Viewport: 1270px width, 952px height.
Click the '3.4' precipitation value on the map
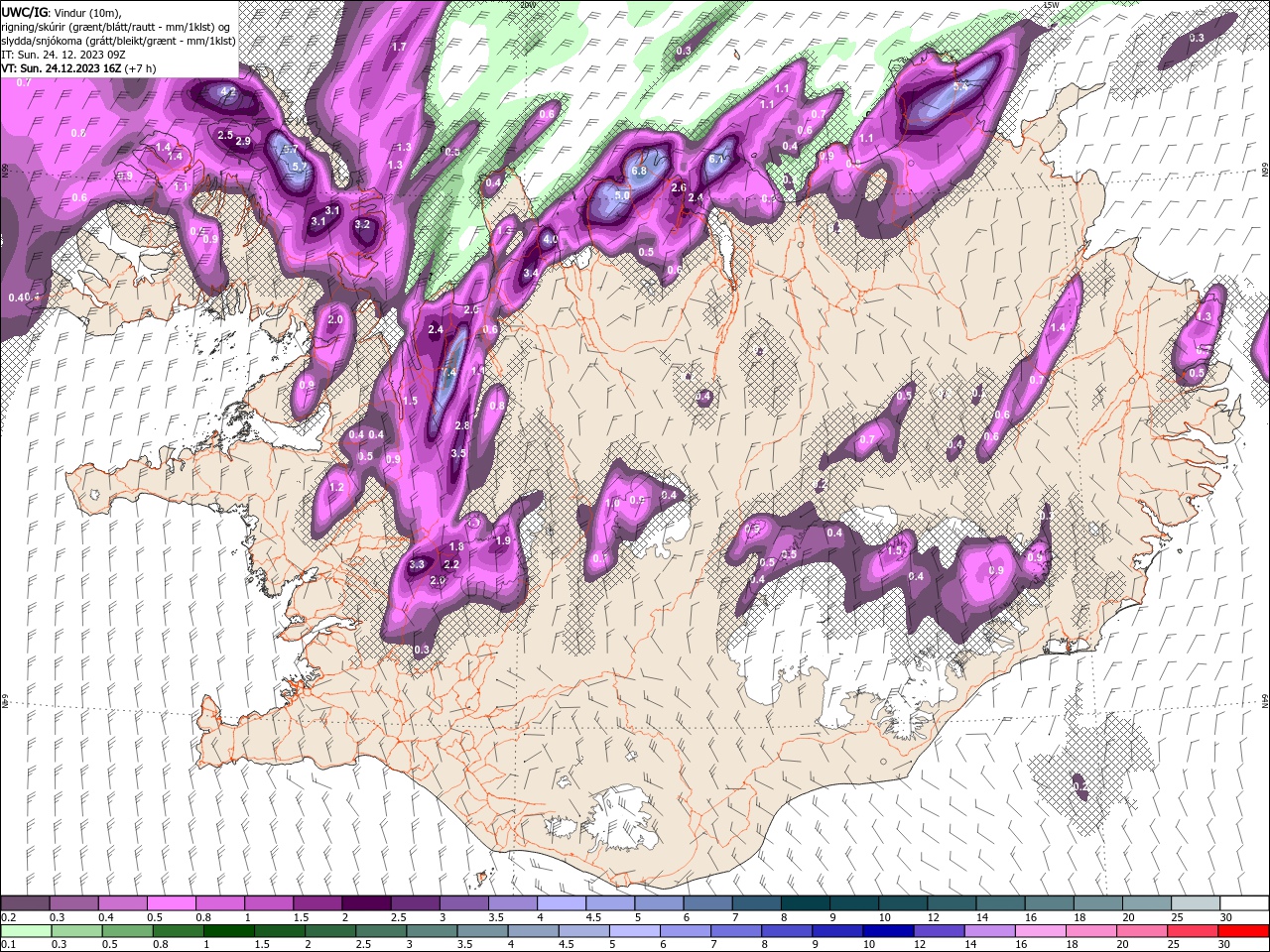(531, 274)
